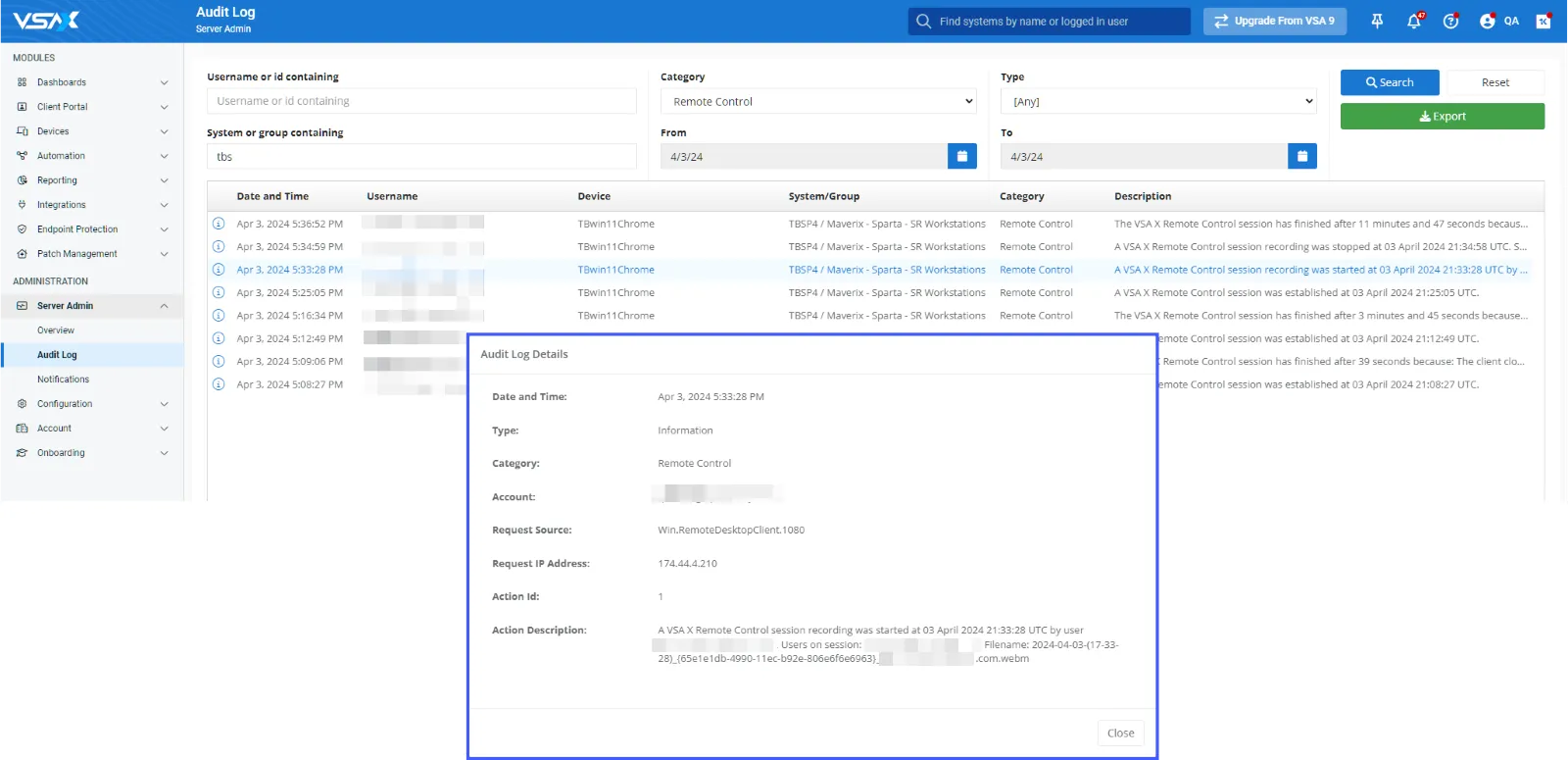Click info icon for 5:25:05 PM entry
1568x760 pixels.
click(x=219, y=292)
